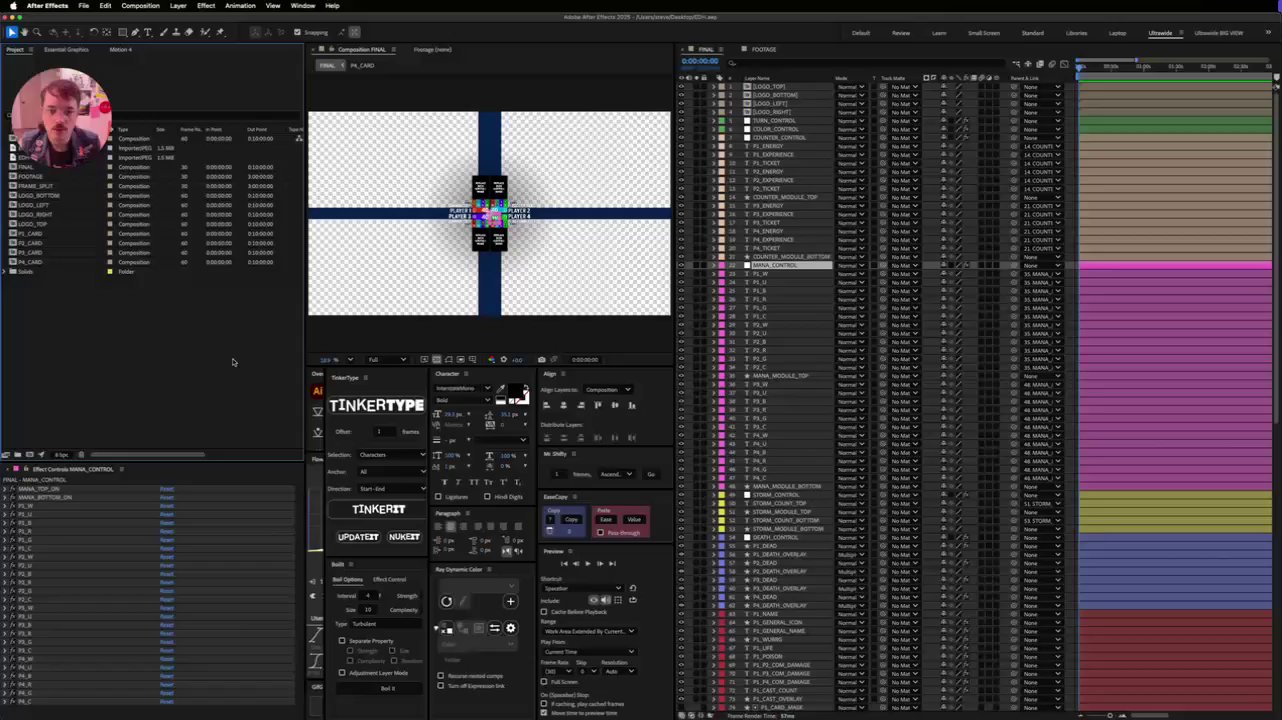
Task: Click Ray Dynamic Color add plus icon
Action: click(510, 602)
